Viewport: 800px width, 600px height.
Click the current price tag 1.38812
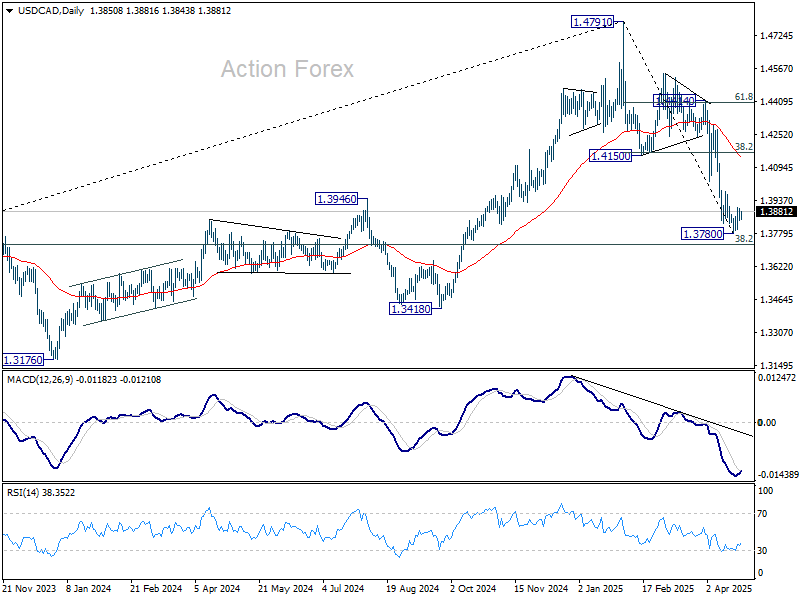click(x=776, y=212)
